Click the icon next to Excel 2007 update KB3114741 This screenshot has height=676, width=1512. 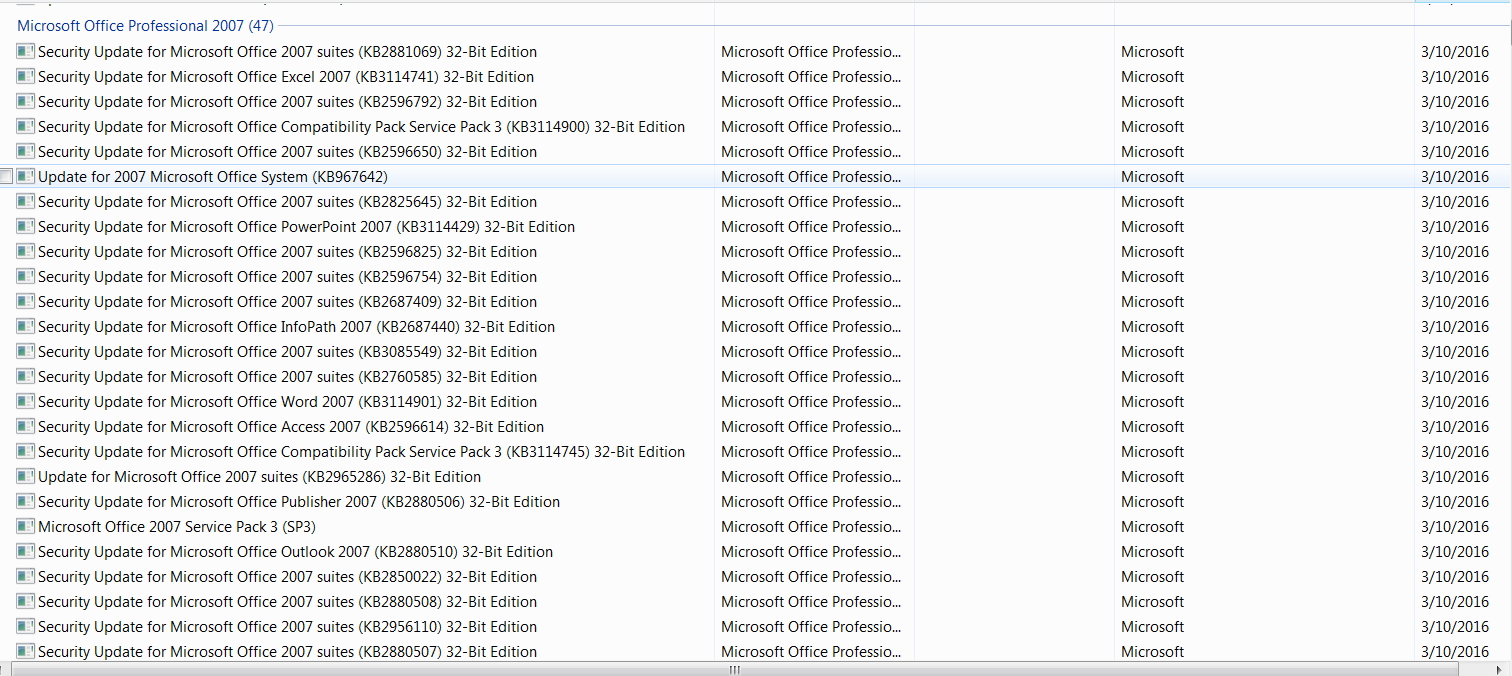[26, 76]
